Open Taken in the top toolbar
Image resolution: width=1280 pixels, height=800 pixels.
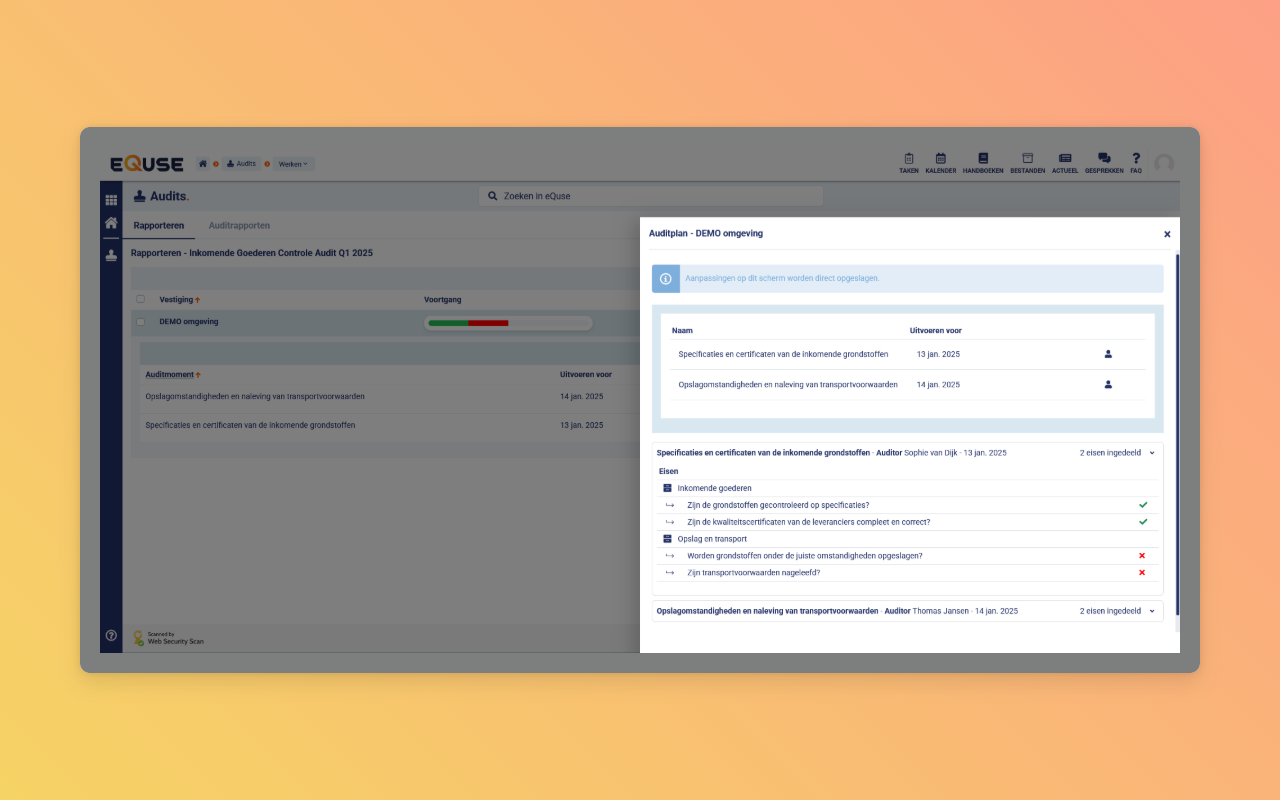tap(908, 163)
